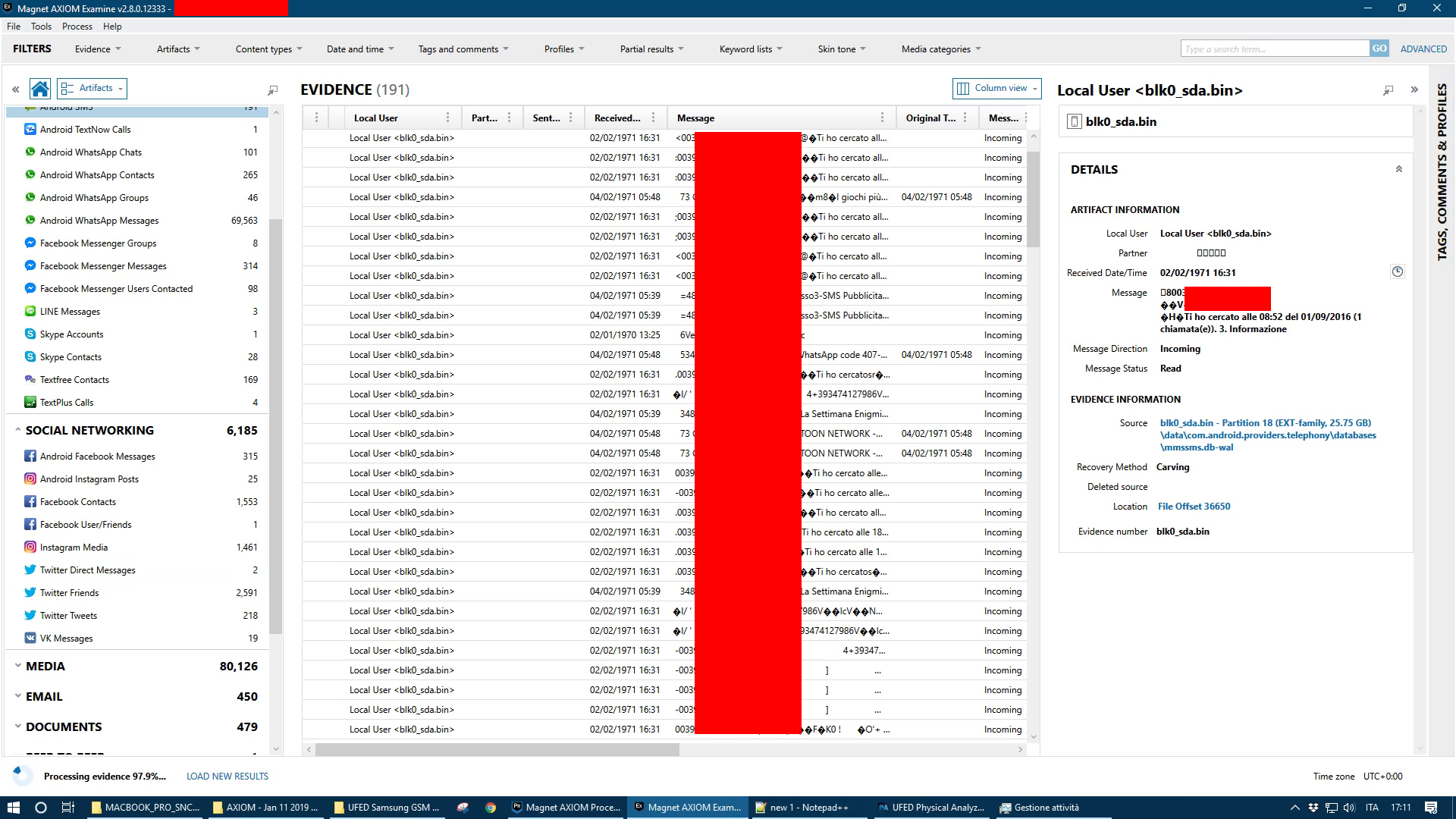The width and height of the screenshot is (1456, 819).
Task: Open File Offset 36650 location link
Action: pyautogui.click(x=1194, y=507)
